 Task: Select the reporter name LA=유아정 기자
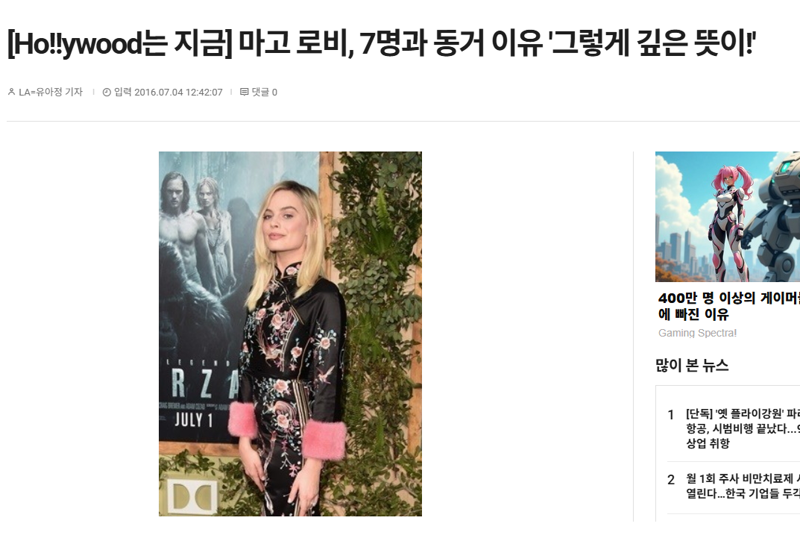[51, 92]
